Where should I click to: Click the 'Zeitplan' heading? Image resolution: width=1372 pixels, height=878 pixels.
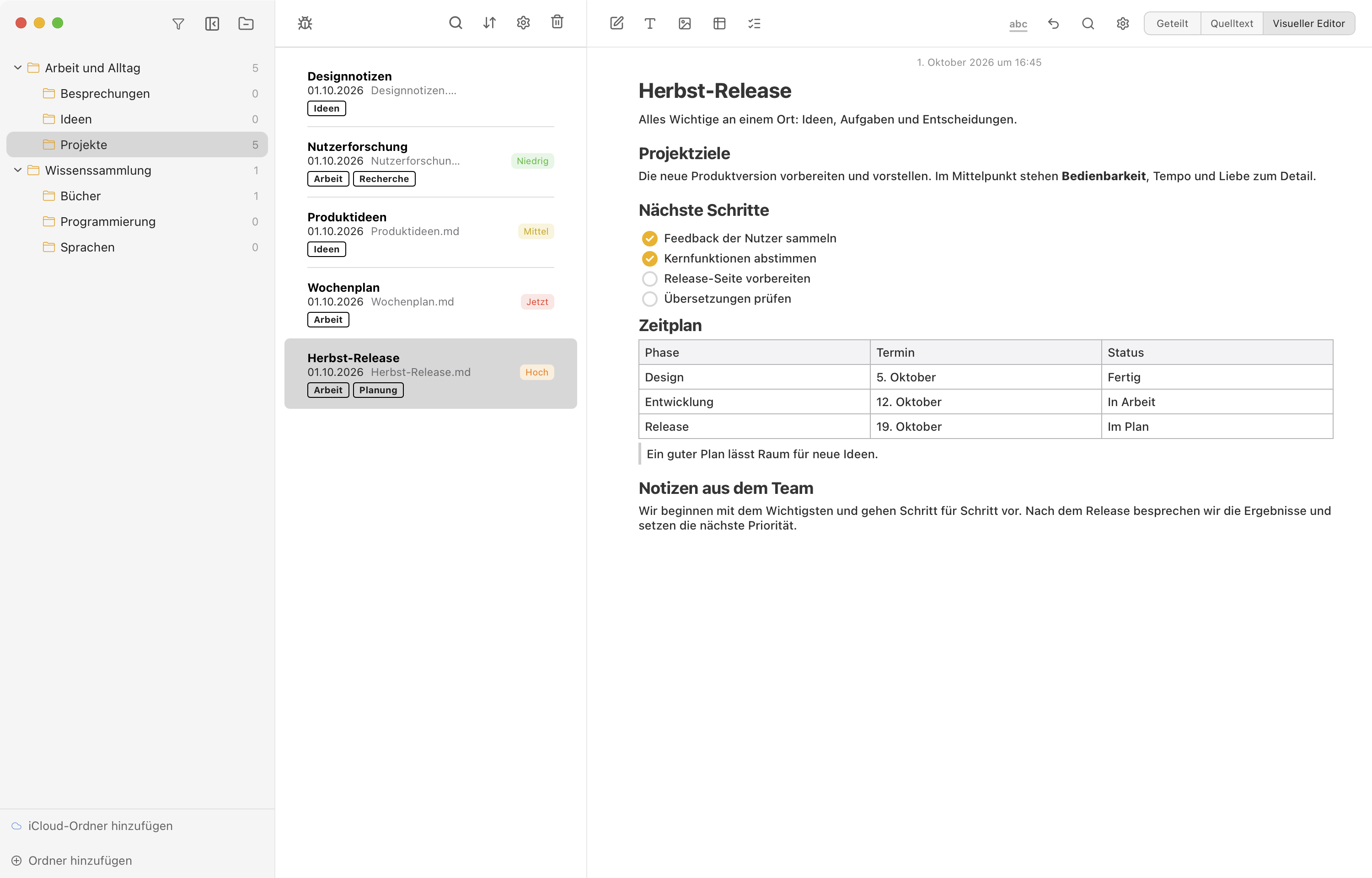(x=670, y=326)
